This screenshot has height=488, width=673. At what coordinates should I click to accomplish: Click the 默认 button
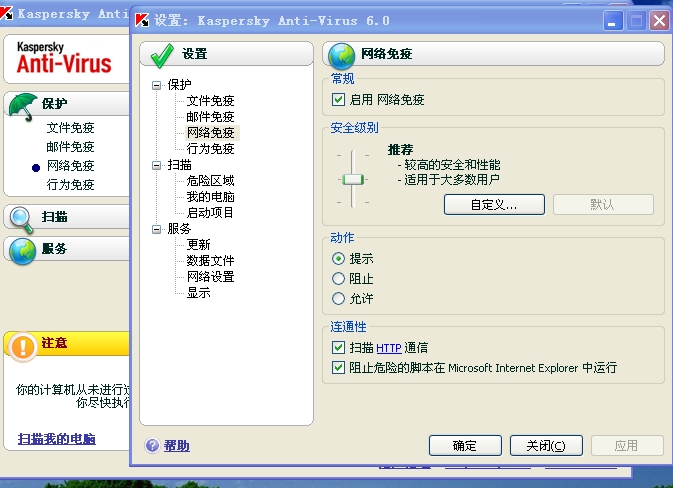[x=603, y=204]
